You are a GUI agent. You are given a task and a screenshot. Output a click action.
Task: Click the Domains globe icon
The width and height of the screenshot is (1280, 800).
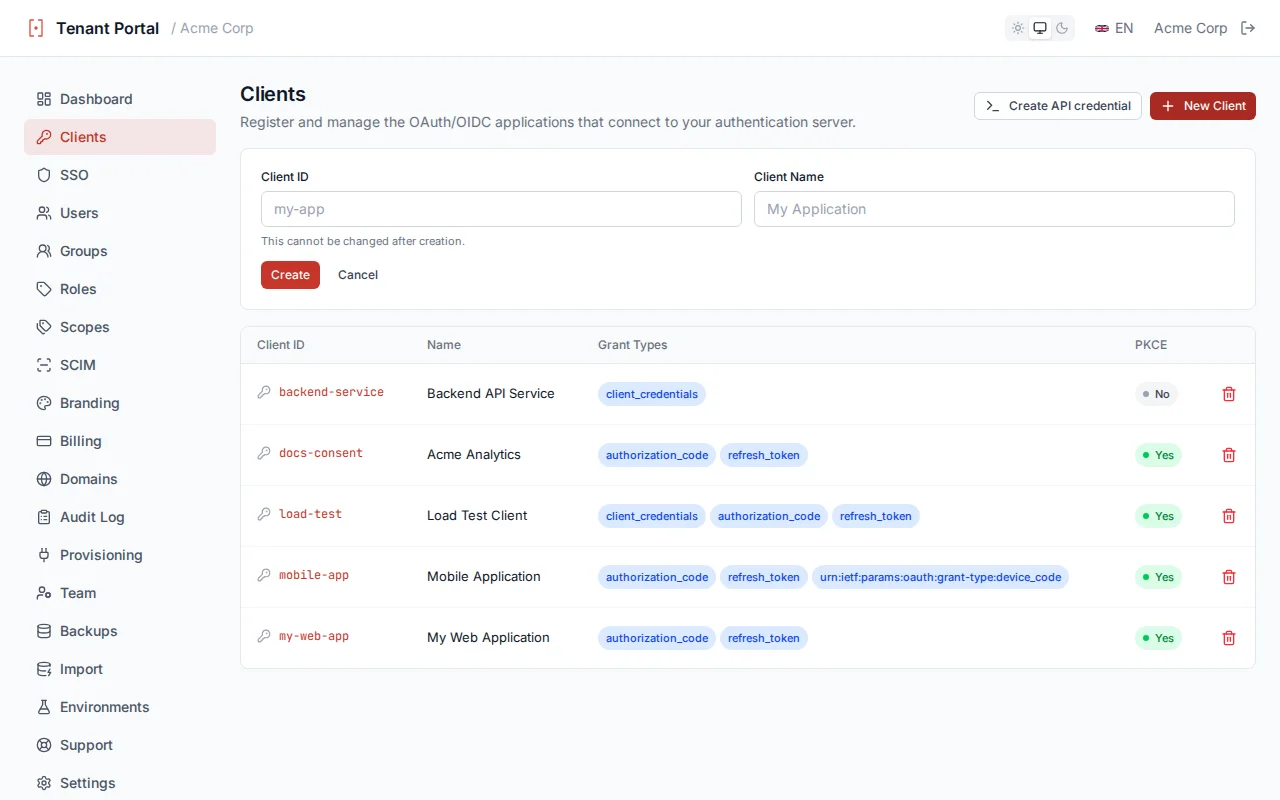tap(44, 479)
